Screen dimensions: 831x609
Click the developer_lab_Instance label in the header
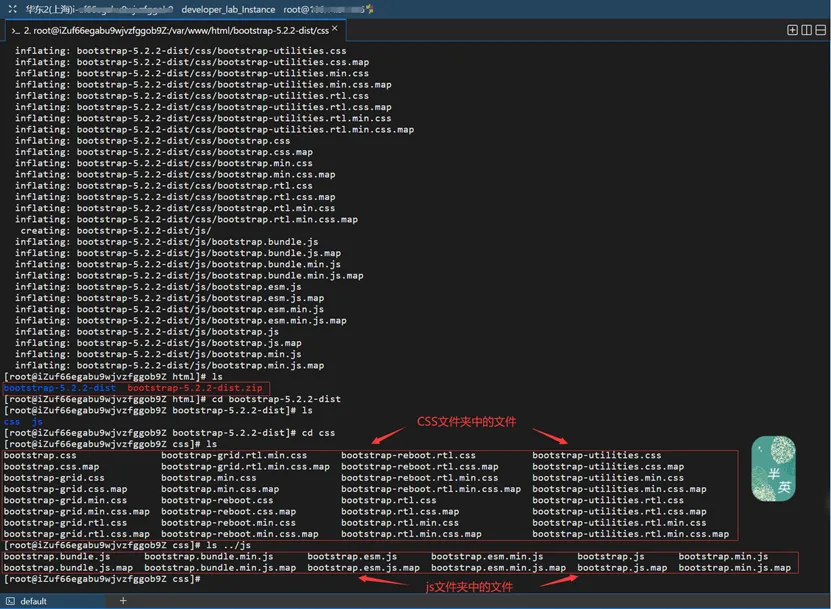click(x=228, y=10)
